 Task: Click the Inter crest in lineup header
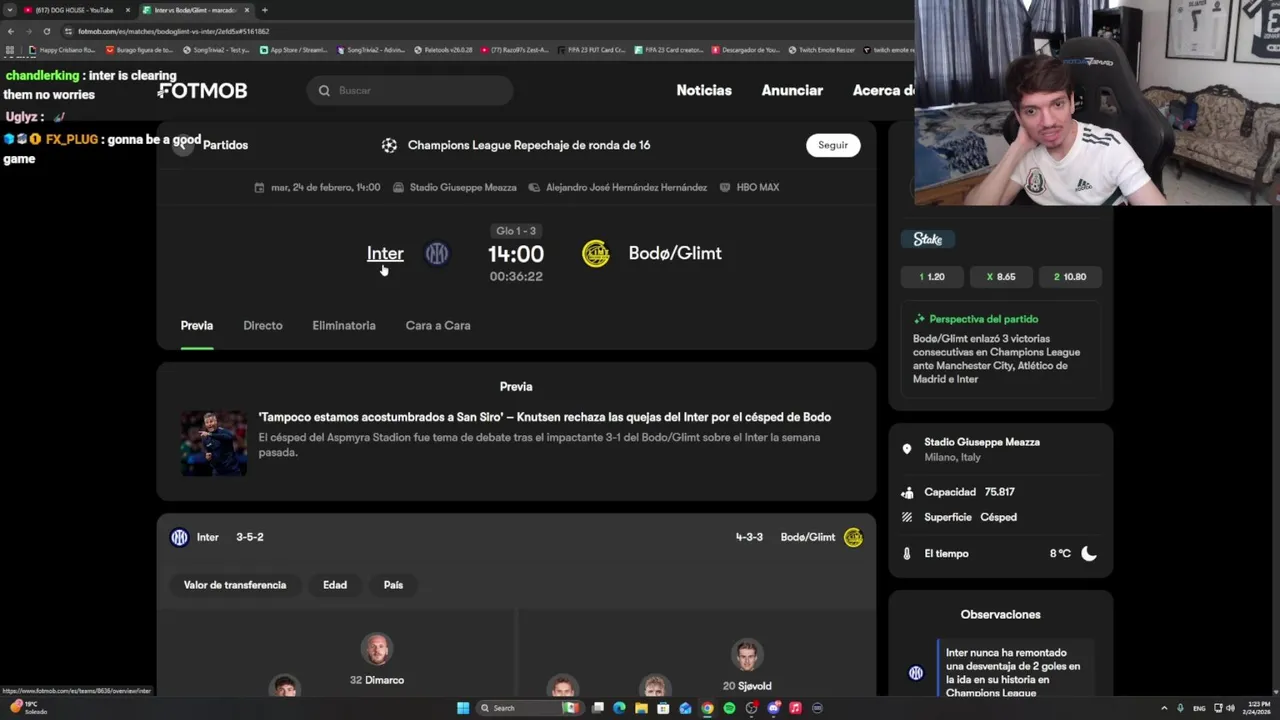[x=179, y=537]
